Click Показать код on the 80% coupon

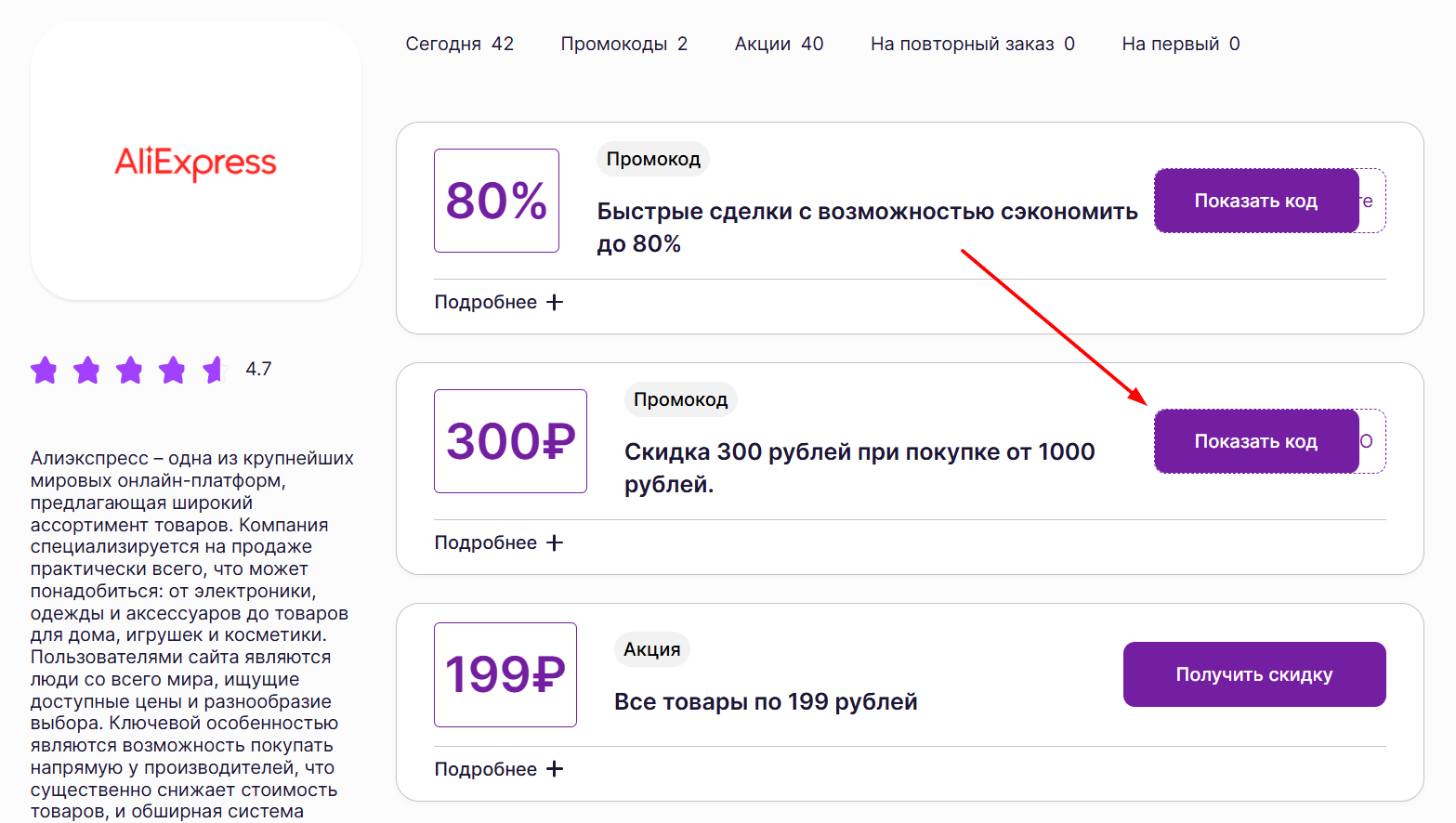1256,200
